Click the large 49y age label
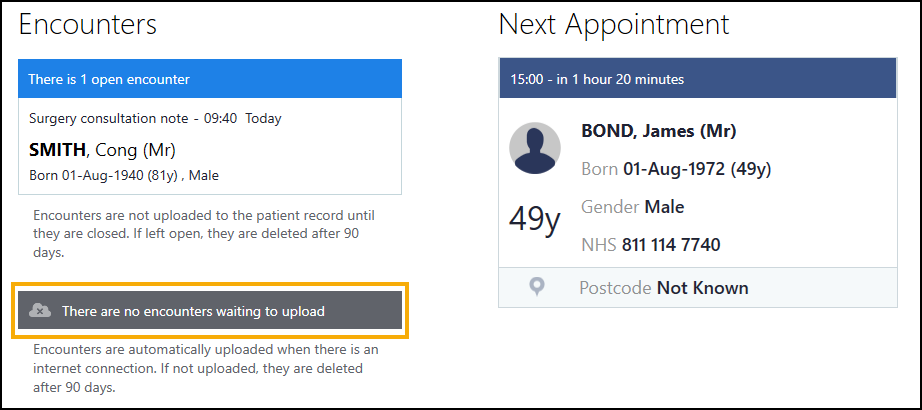 click(x=535, y=218)
